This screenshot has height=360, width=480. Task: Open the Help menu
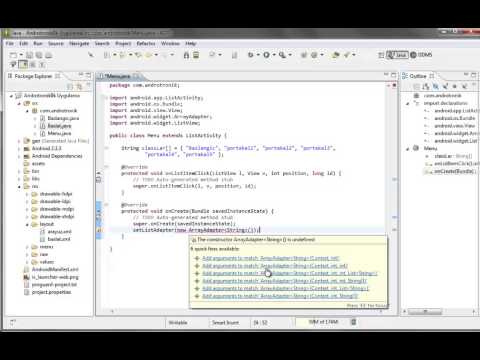tap(191, 44)
